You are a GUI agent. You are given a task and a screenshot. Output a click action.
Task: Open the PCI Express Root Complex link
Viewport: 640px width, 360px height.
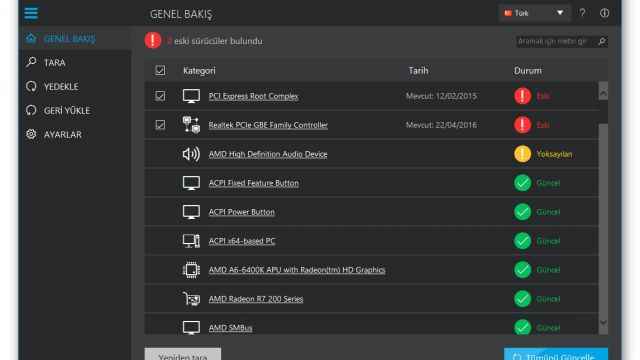(x=253, y=96)
